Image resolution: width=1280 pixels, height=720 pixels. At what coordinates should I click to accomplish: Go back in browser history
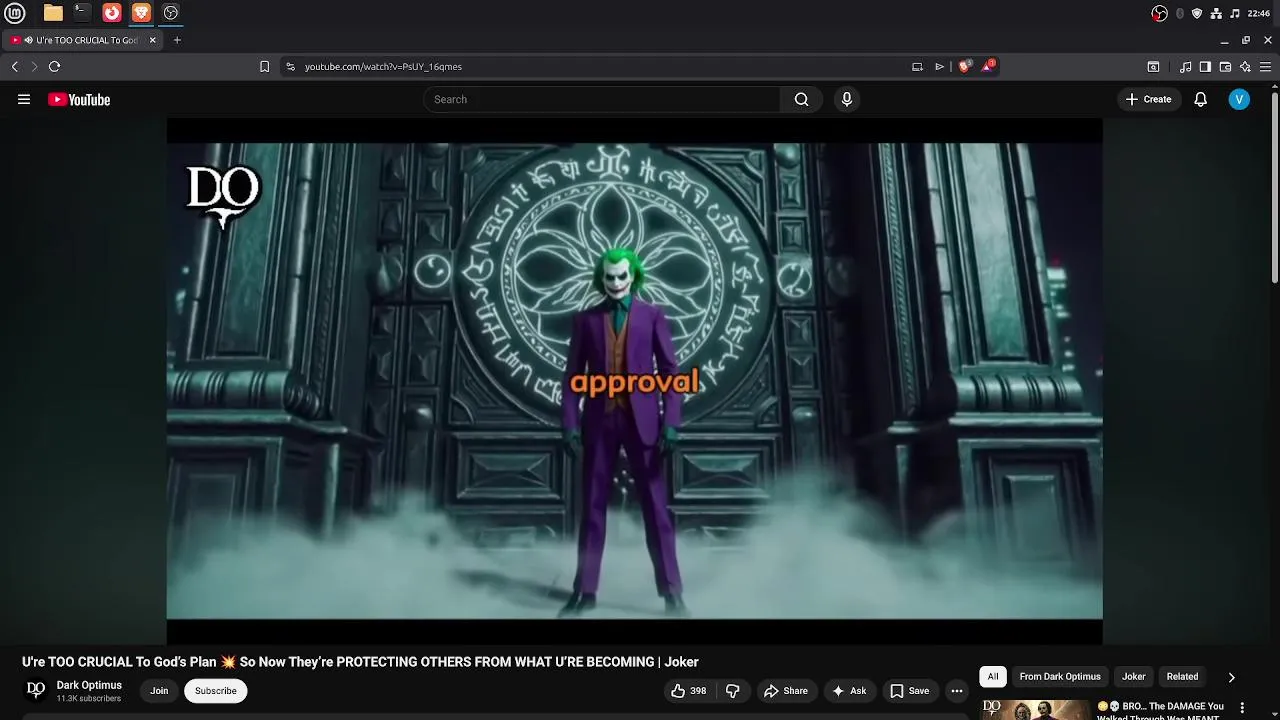click(x=14, y=66)
